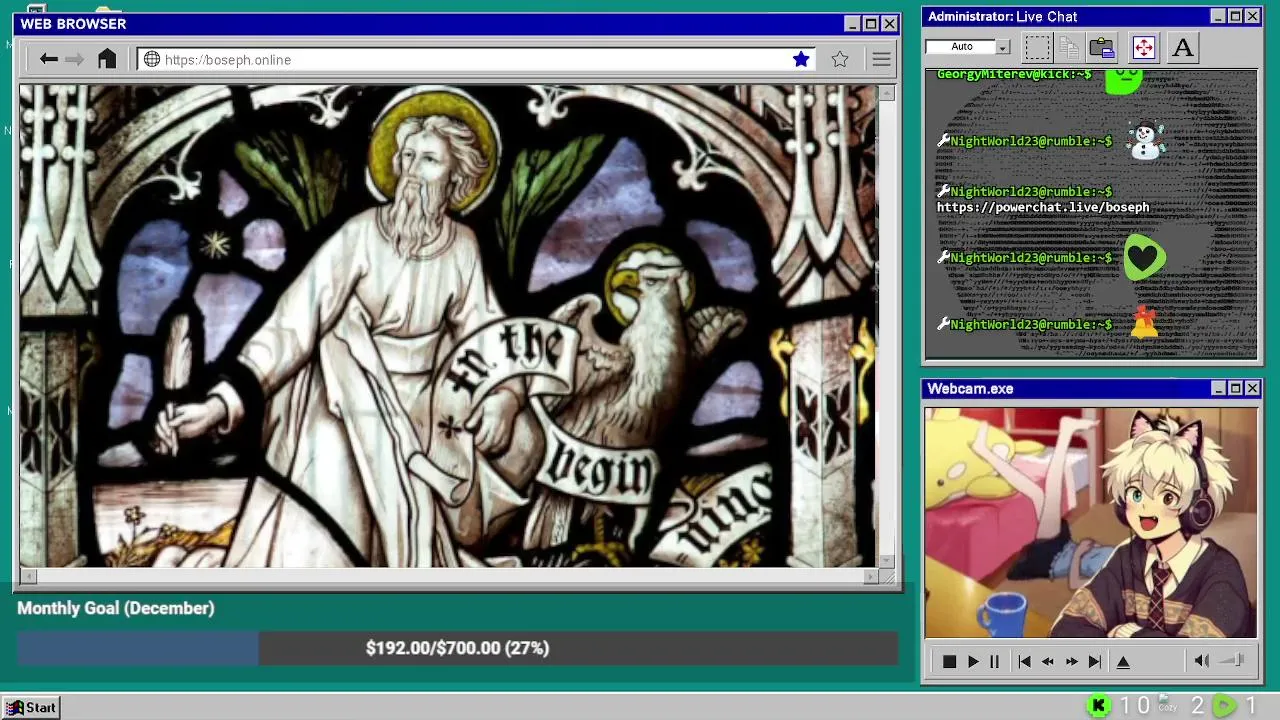This screenshot has width=1280, height=720.
Task: Maximize the Live Chat window
Action: pos(1235,16)
